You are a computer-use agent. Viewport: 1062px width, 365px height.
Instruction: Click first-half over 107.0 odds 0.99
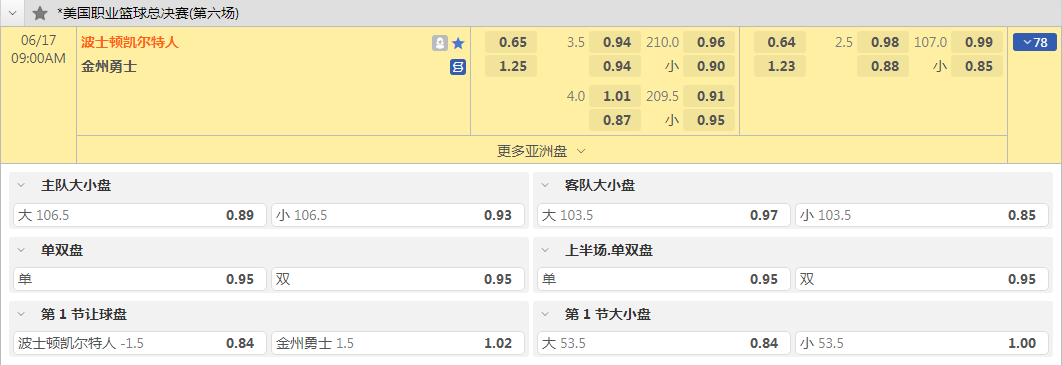977,43
